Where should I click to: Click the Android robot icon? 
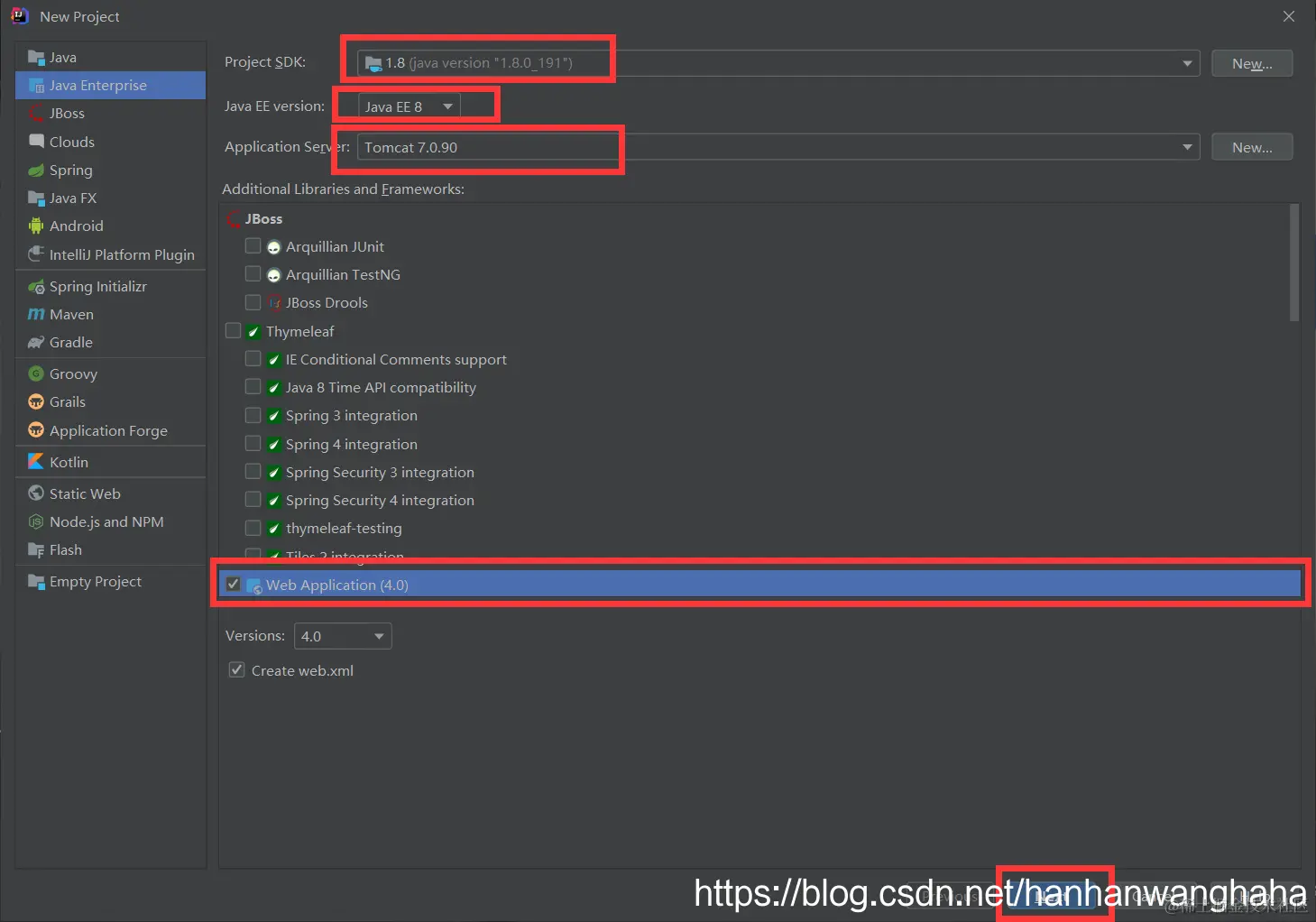pos(36,226)
